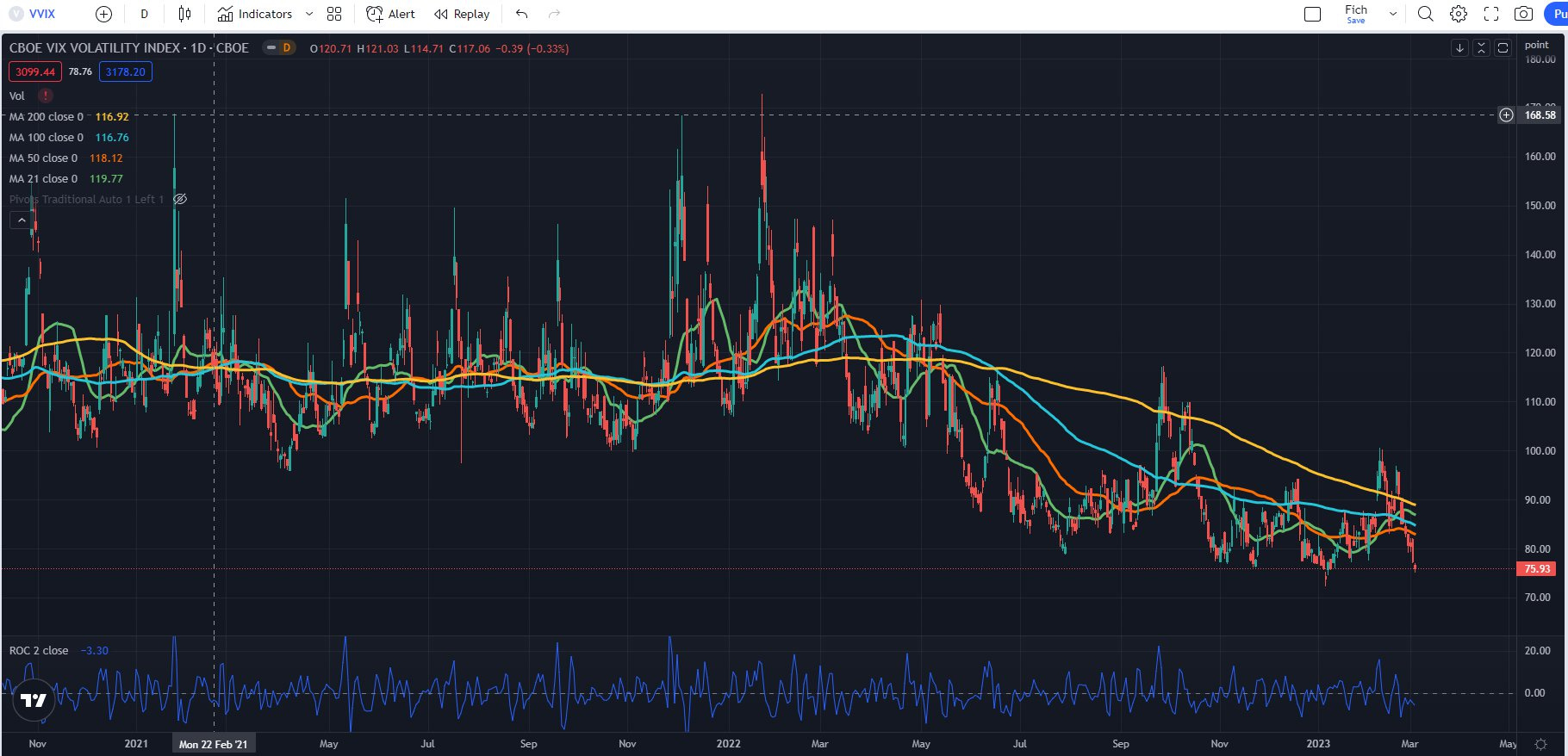Click the point currency label on price axis
This screenshot has height=756, width=1568.
click(1536, 45)
